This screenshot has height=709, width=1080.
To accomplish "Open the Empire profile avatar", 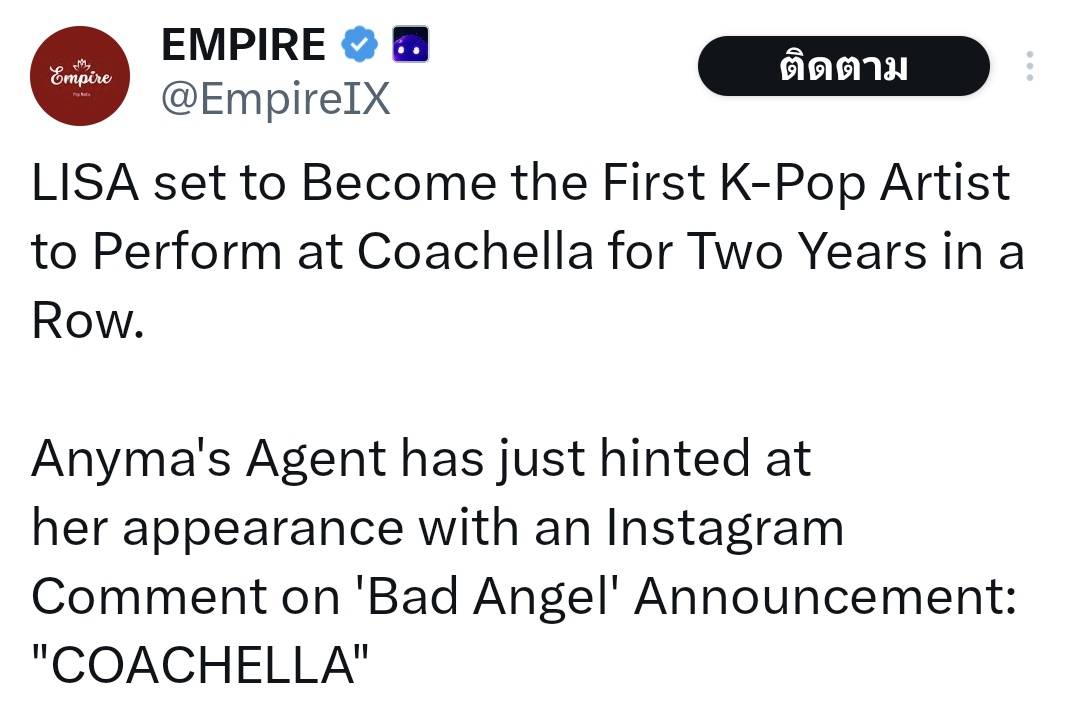I will [81, 76].
